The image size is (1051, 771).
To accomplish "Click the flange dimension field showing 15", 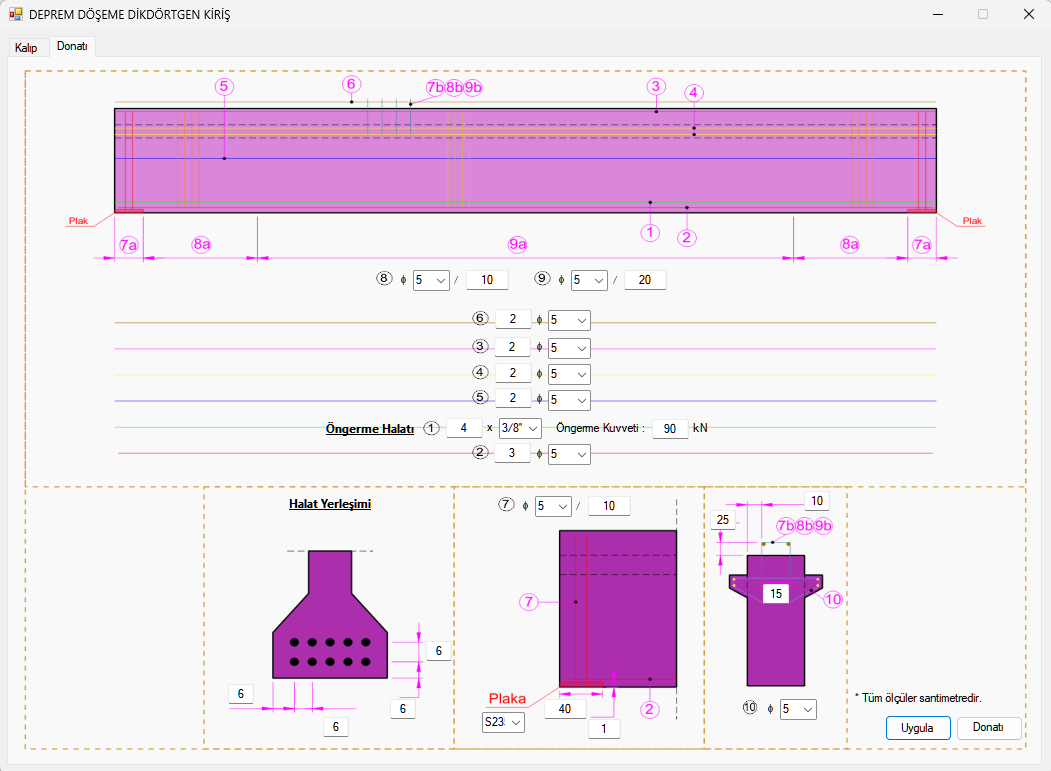I will pyautogui.click(x=776, y=594).
